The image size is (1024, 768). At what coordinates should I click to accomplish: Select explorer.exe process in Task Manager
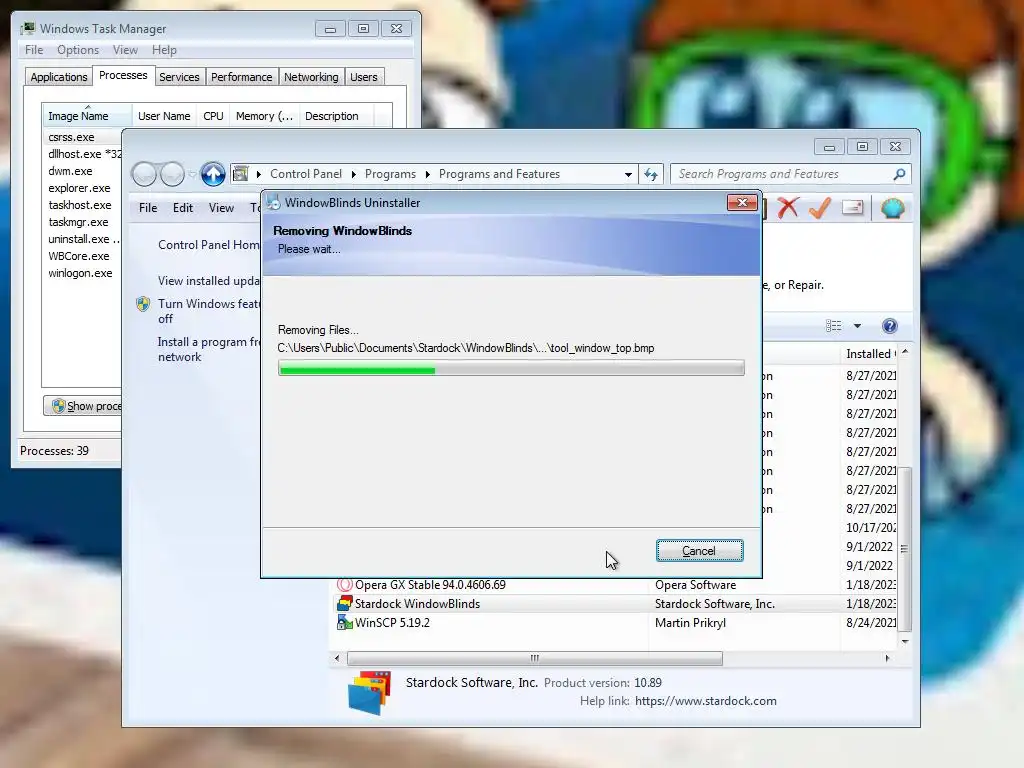[79, 188]
